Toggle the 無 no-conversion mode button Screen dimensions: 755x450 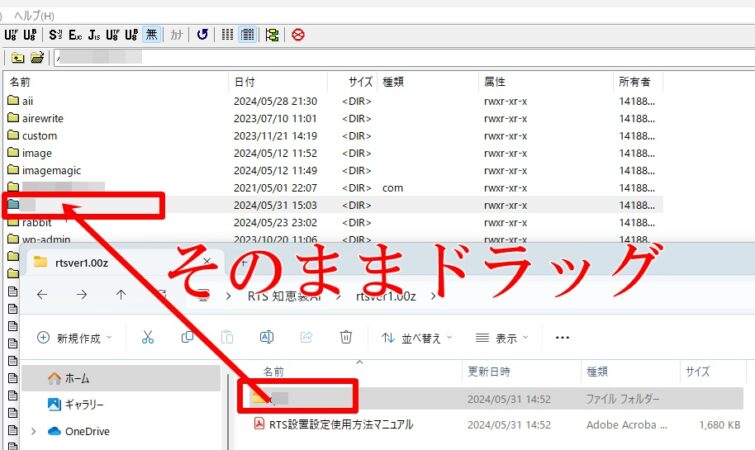151,34
